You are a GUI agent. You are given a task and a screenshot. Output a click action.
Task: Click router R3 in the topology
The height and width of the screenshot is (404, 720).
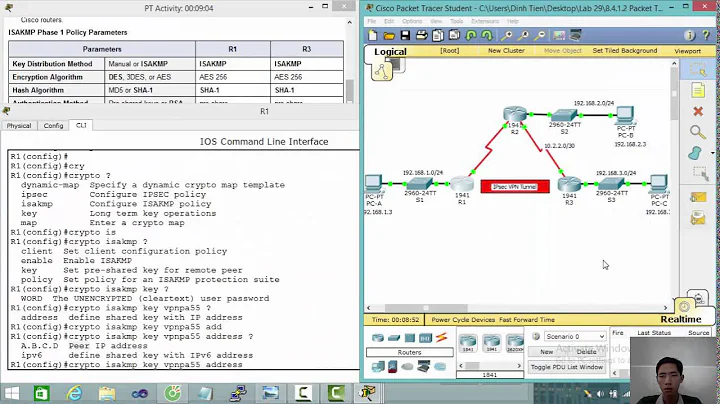569,184
